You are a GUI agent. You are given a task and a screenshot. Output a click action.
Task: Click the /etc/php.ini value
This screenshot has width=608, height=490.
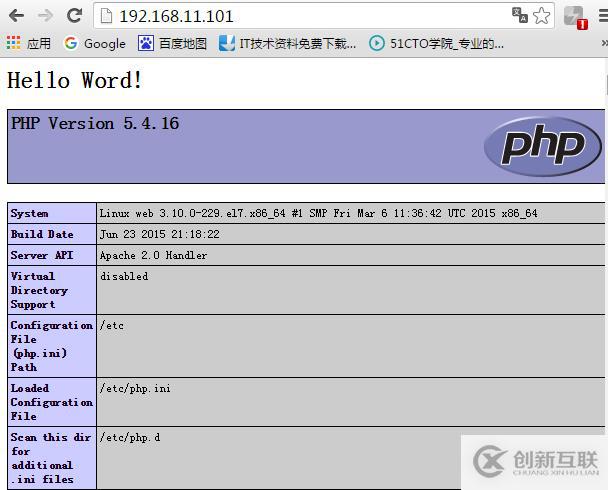coord(135,388)
